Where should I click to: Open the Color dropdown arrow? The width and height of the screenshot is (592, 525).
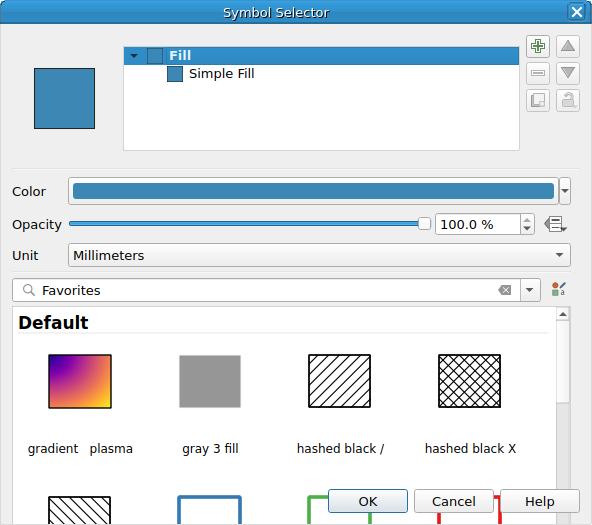pos(564,191)
